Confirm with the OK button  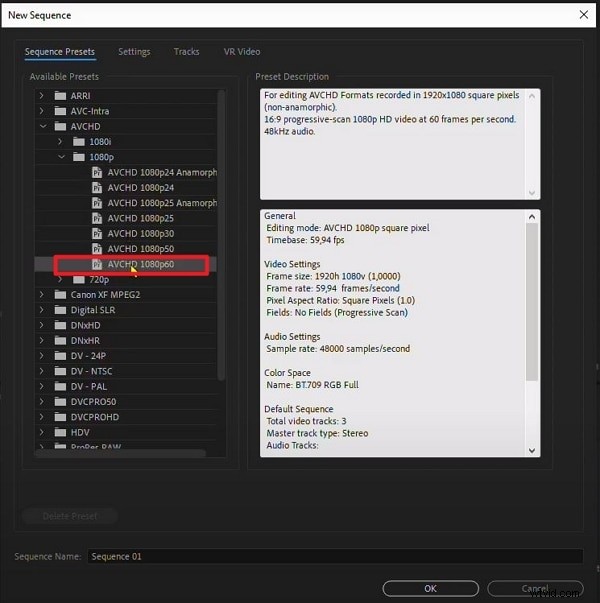coord(430,588)
